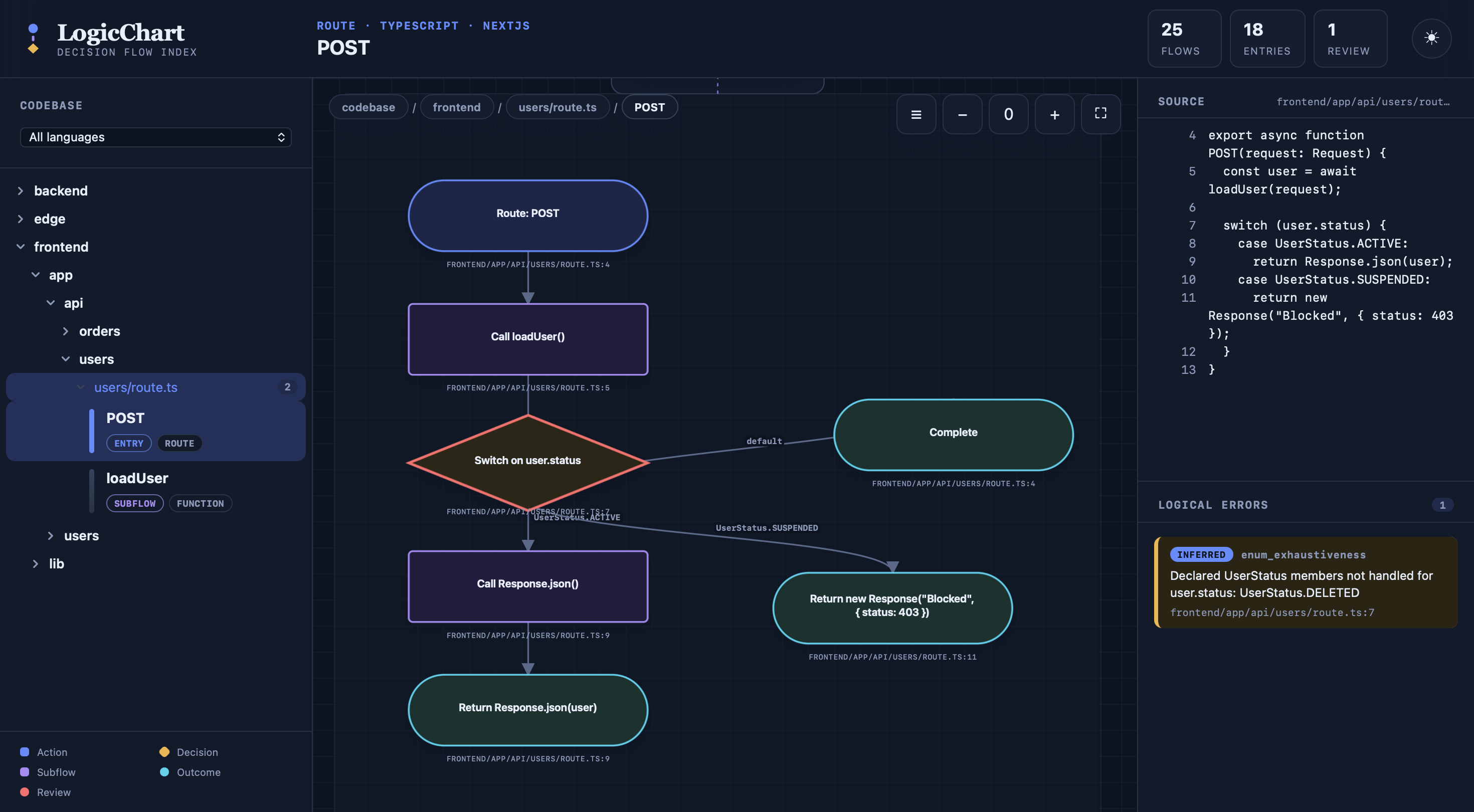Select the users/route.ts file row
Viewport: 1474px width, 812px height.
point(155,387)
